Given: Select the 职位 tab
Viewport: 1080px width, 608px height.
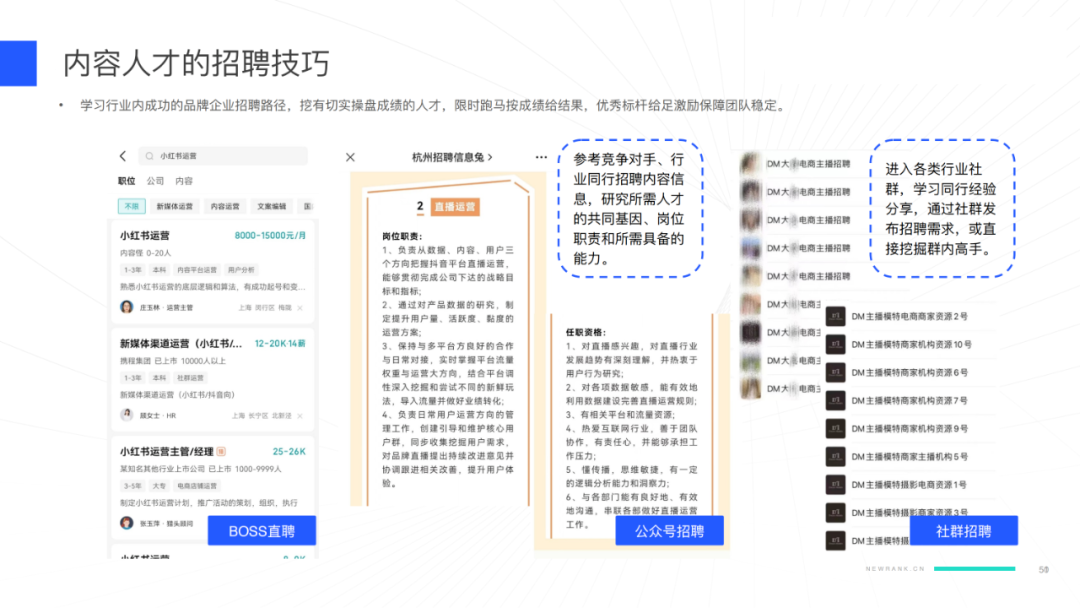Looking at the screenshot, I should tap(127, 181).
